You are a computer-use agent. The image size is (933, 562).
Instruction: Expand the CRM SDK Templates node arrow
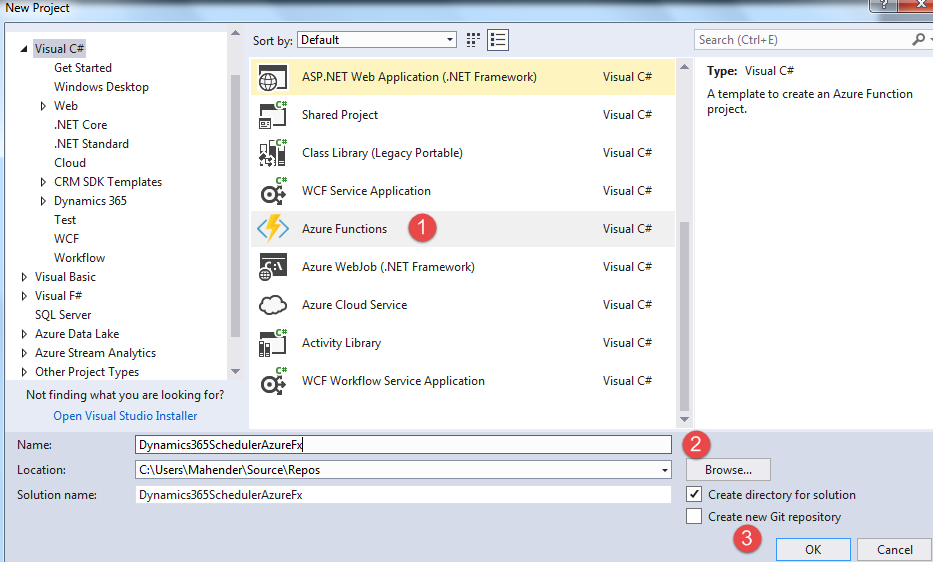(x=43, y=182)
